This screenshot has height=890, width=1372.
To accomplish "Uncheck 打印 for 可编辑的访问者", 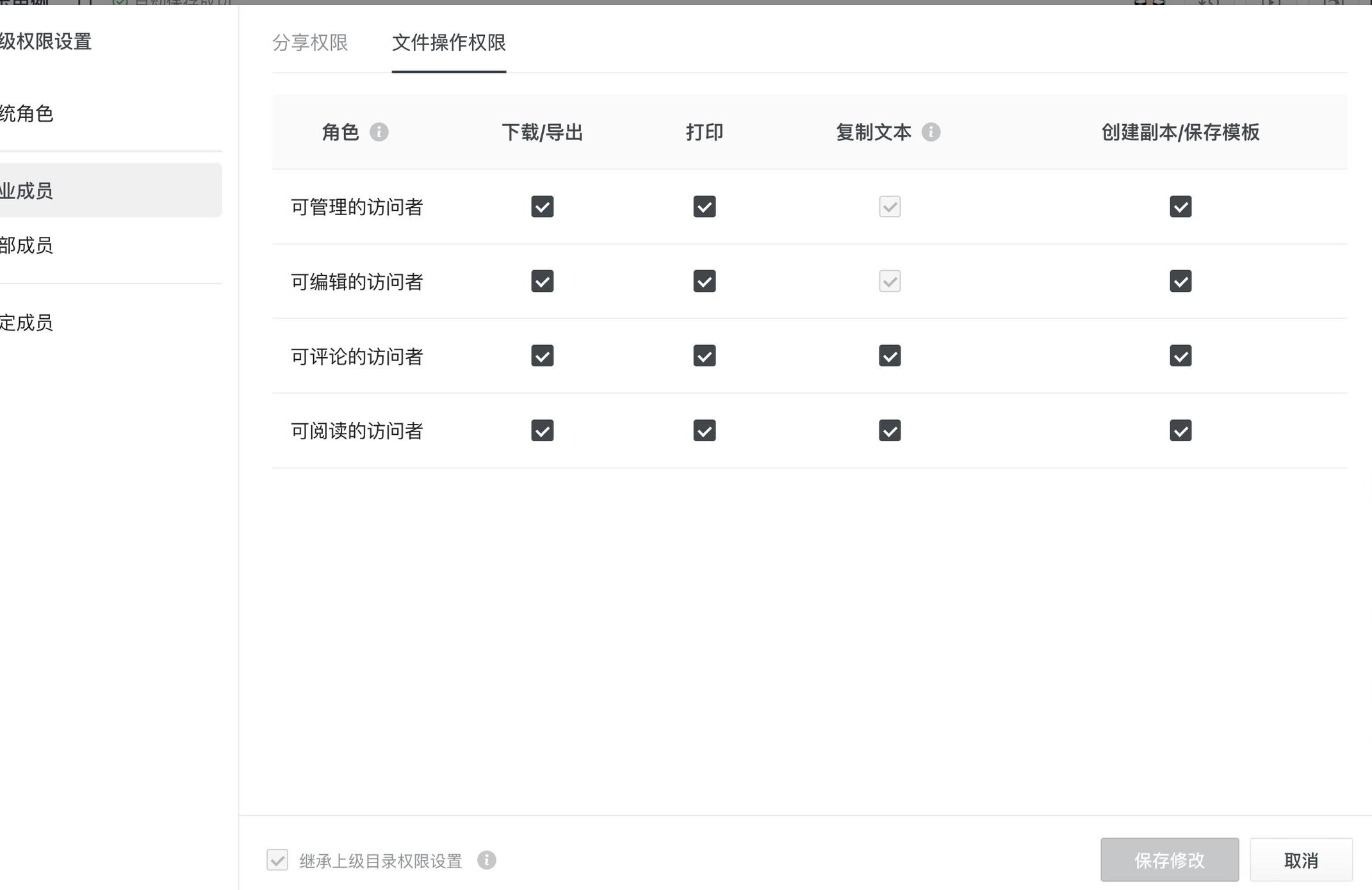I will point(705,281).
